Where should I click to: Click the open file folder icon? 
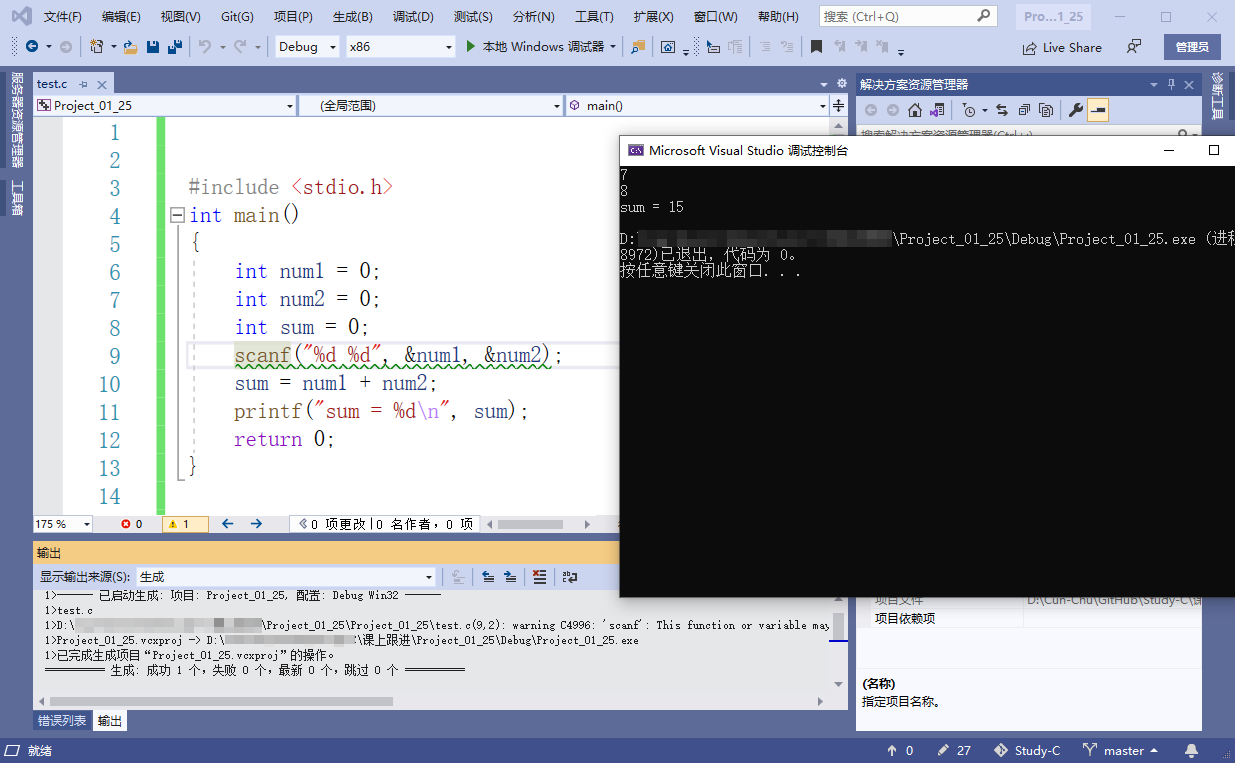click(131, 47)
